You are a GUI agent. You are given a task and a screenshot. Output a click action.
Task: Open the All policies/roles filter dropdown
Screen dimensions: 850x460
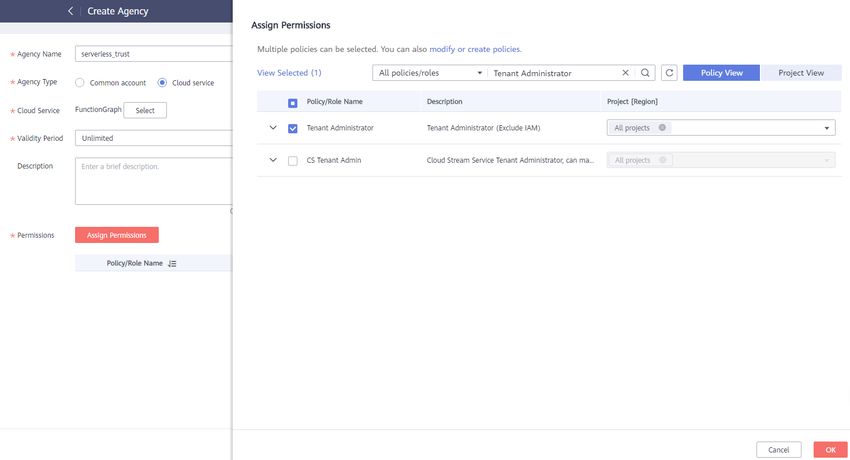point(430,73)
